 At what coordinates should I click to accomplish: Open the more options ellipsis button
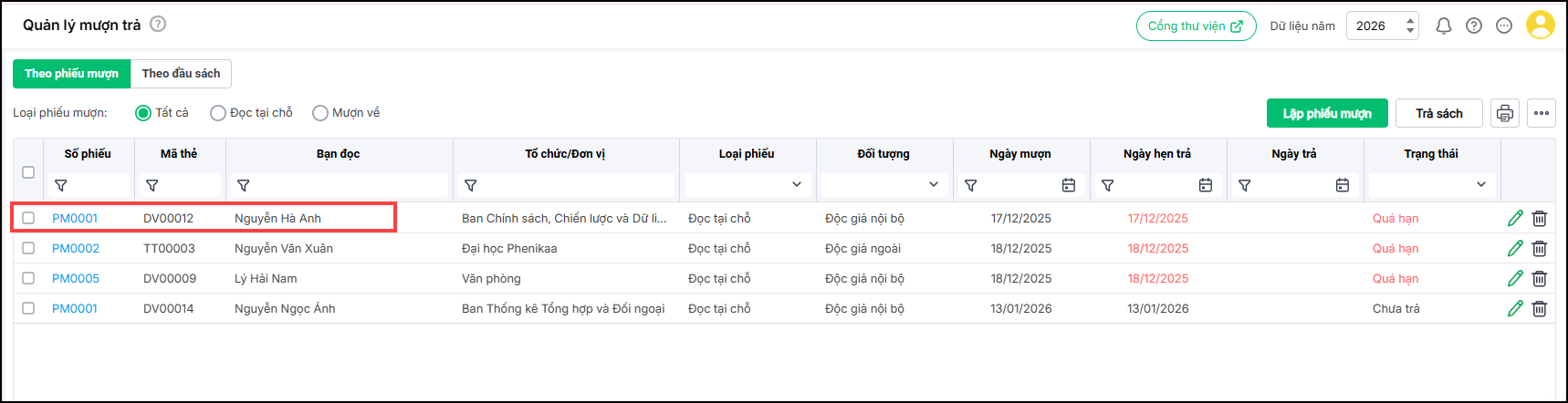pos(1542,113)
